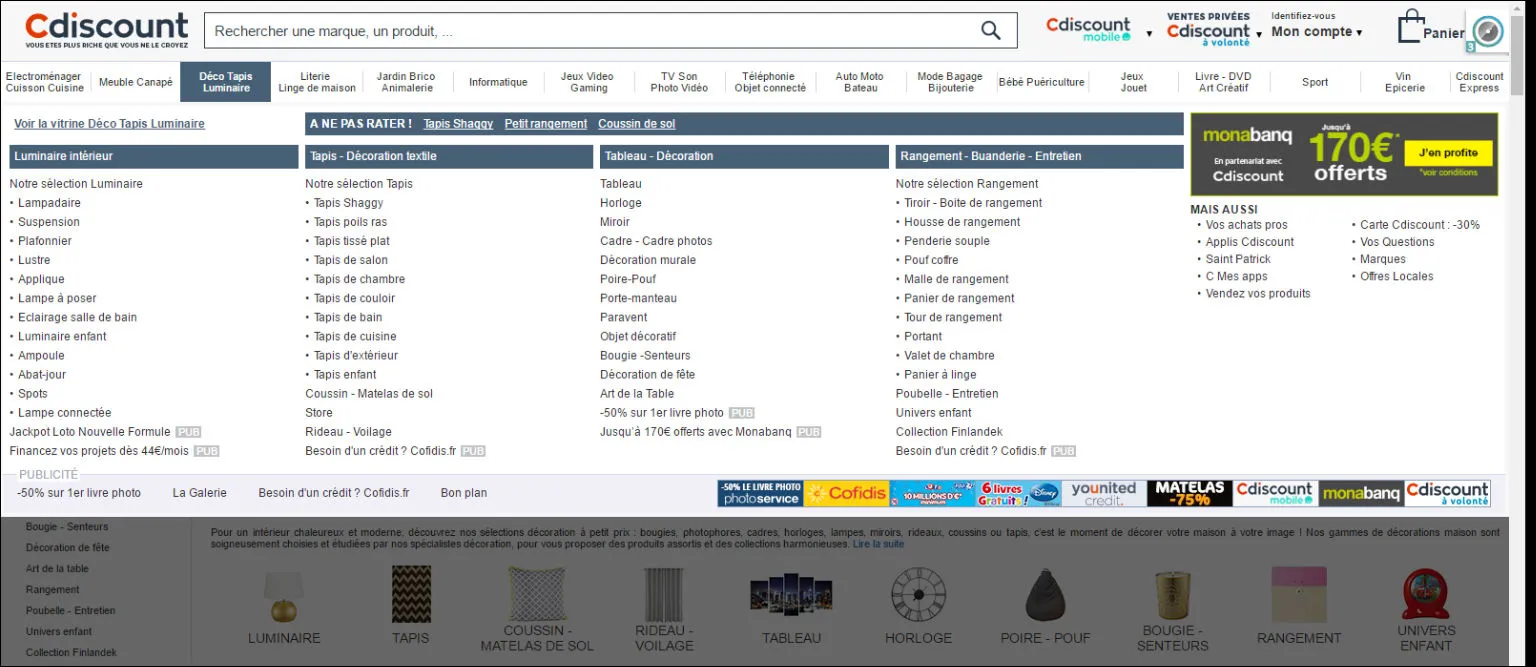Click the Bon plan link
Image resolution: width=1536 pixels, height=667 pixels.
[464, 493]
